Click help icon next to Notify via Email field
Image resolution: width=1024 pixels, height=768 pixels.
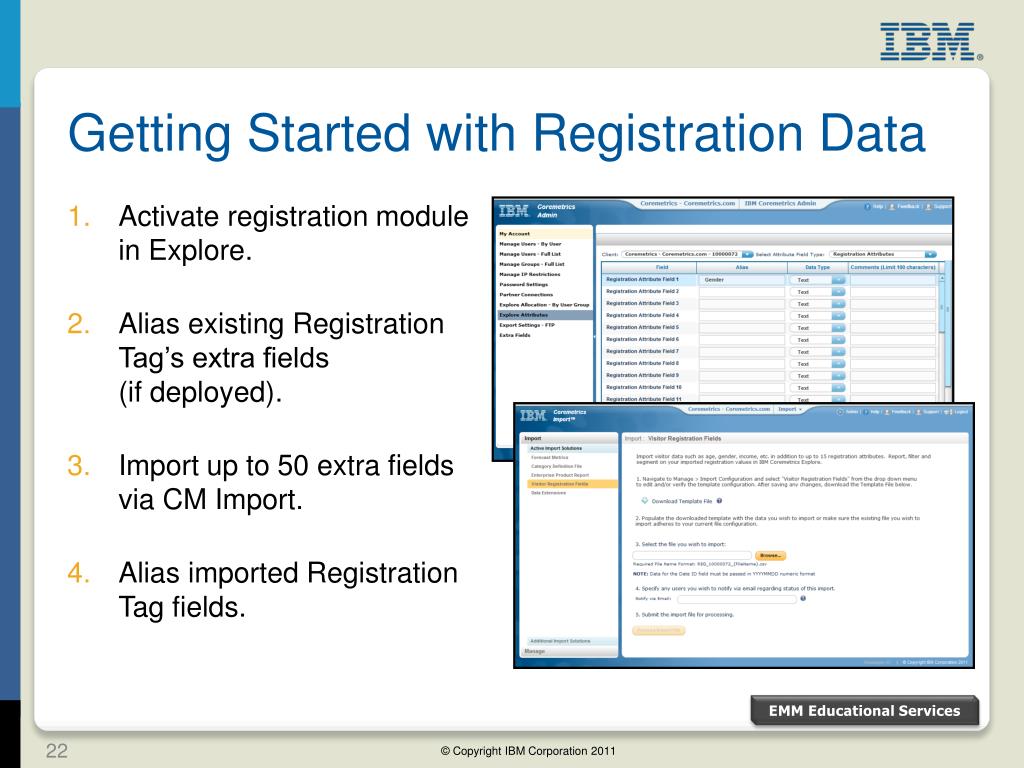coord(803,598)
